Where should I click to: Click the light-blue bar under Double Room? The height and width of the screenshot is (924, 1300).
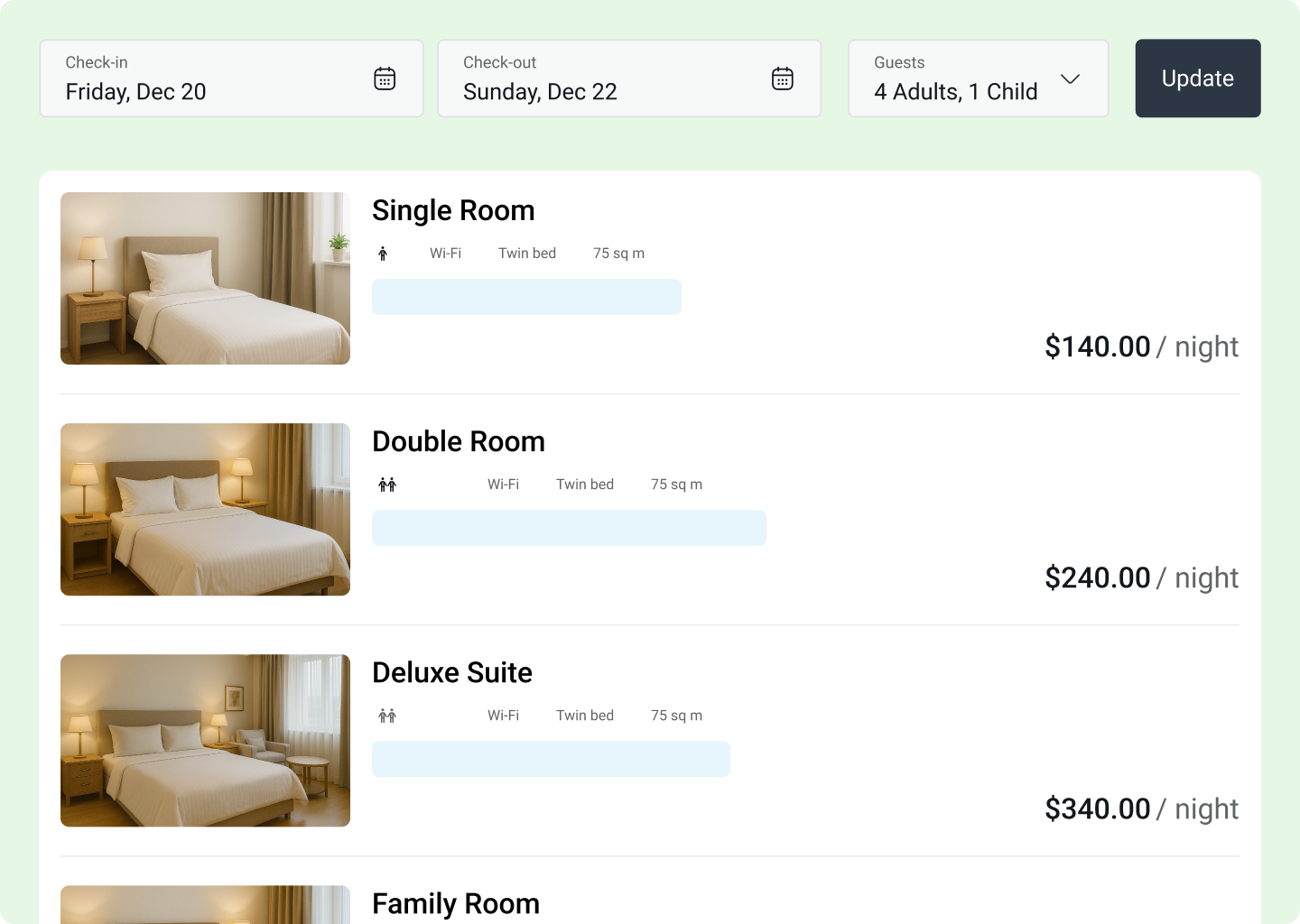tap(569, 528)
